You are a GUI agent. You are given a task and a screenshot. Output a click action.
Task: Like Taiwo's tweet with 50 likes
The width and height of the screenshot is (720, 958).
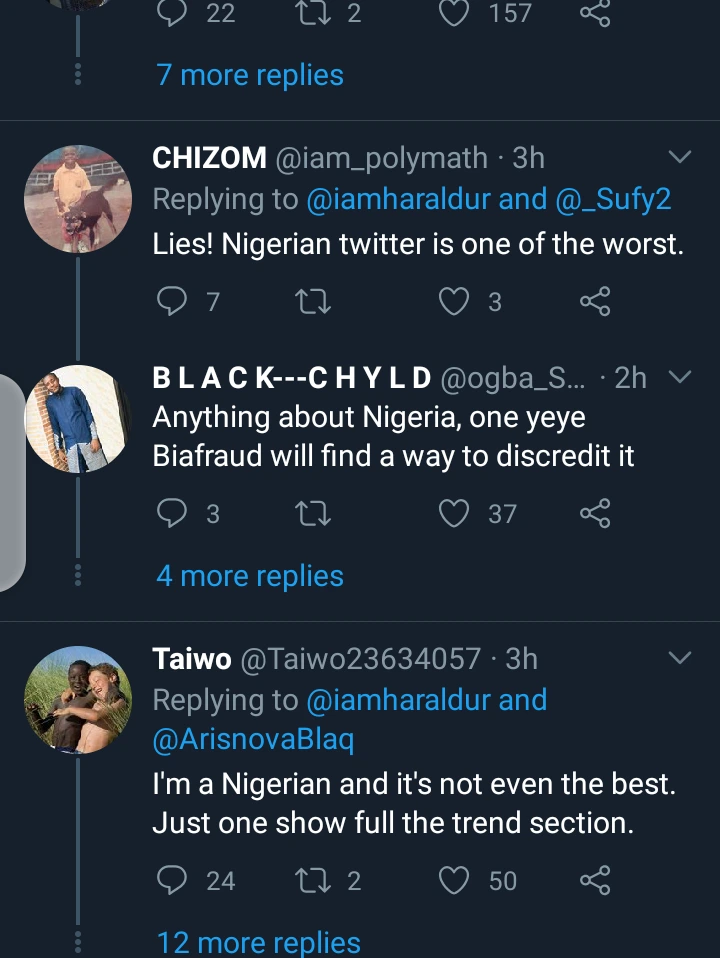pyautogui.click(x=455, y=880)
